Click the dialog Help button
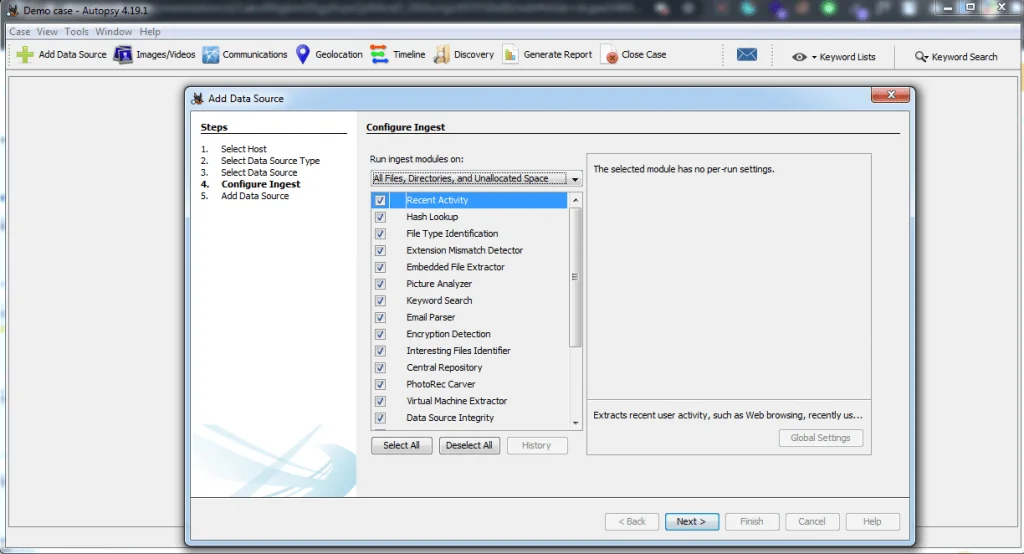Image resolution: width=1024 pixels, height=554 pixels. [x=872, y=521]
